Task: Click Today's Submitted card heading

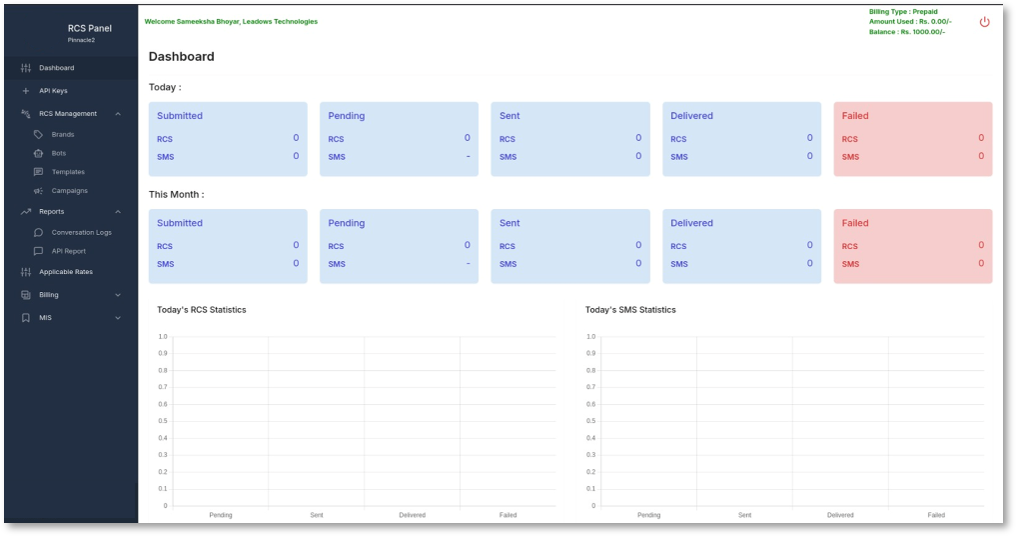Action: [179, 115]
